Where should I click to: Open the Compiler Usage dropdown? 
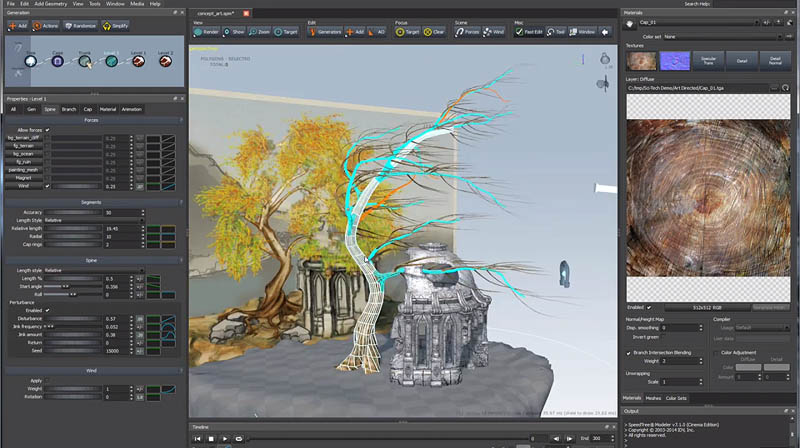pos(762,328)
